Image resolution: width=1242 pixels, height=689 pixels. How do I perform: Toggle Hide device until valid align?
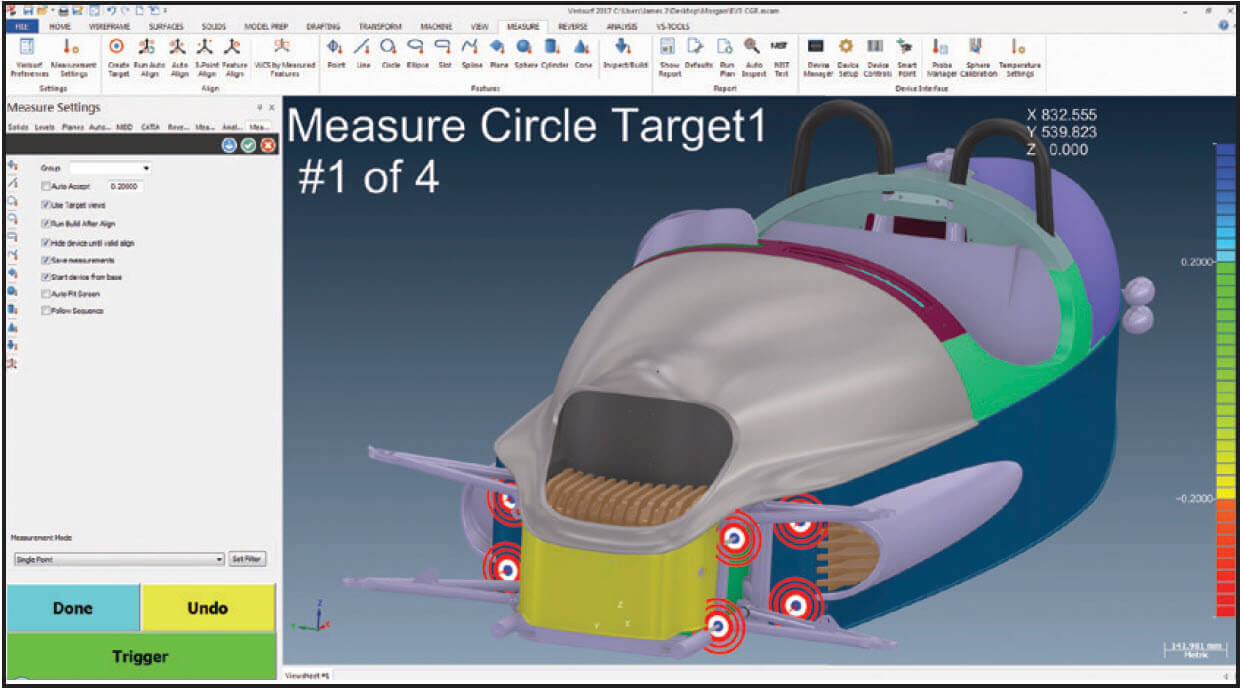coord(45,242)
